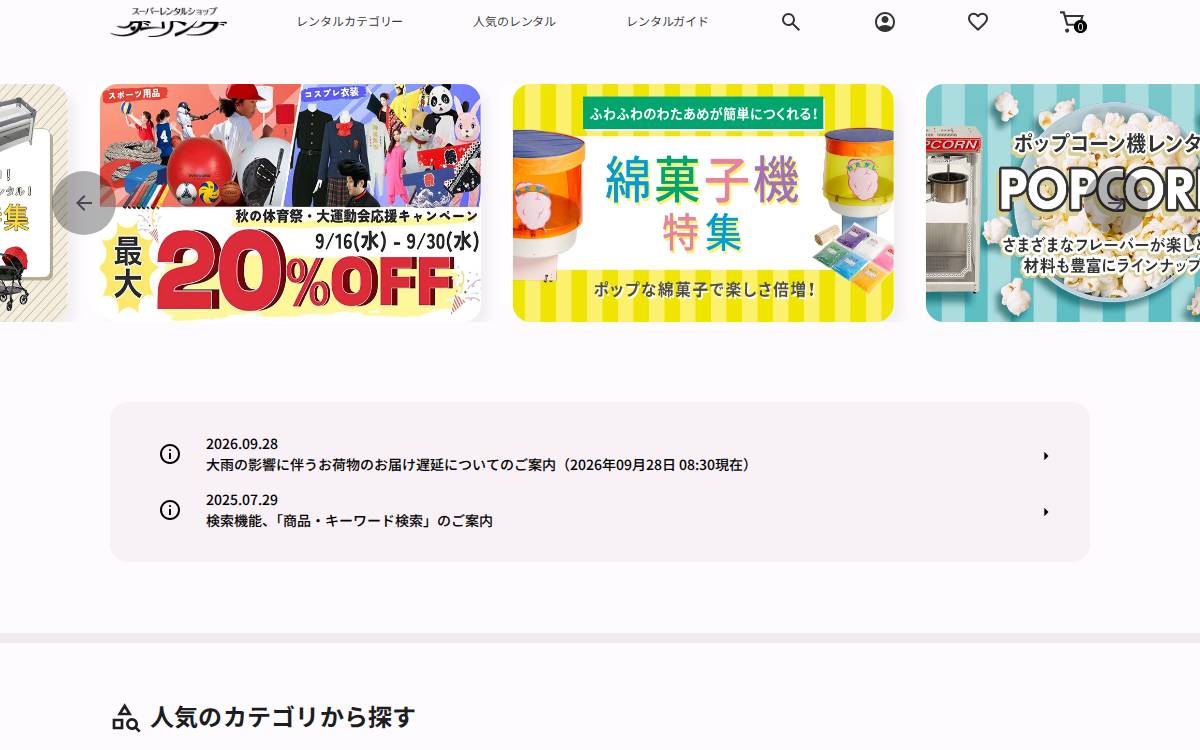Click the 人気のカテゴリから探す heading
The image size is (1200, 750).
[282, 717]
